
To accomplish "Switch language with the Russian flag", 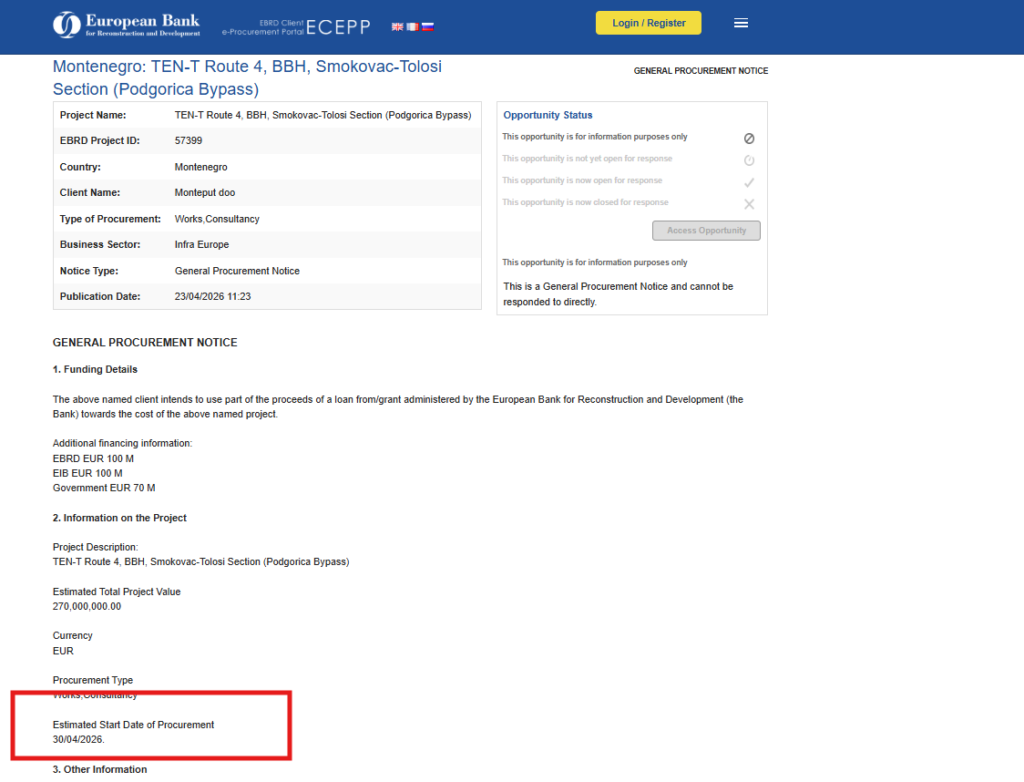I will 427,27.
